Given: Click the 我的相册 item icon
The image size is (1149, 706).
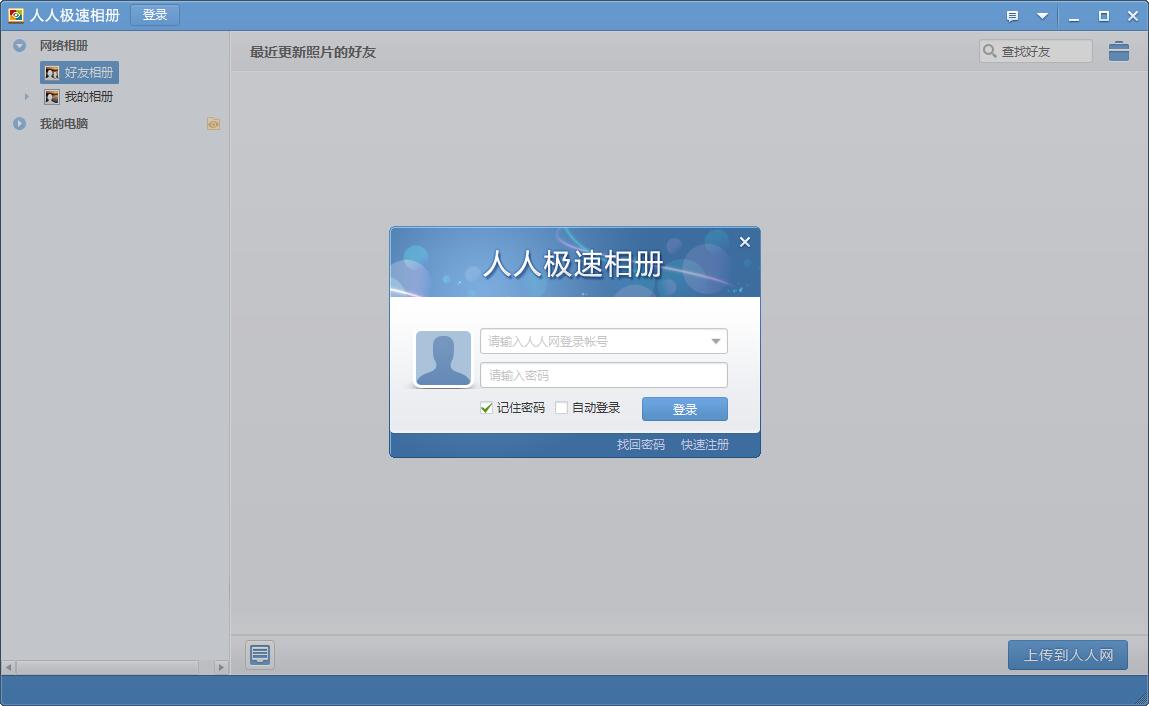Looking at the screenshot, I should tap(51, 97).
